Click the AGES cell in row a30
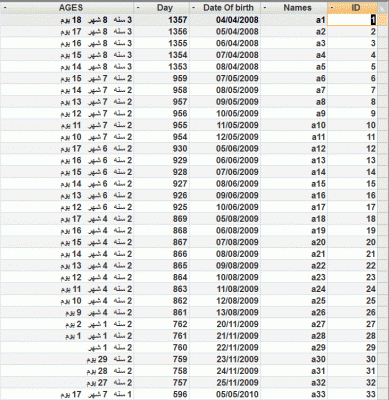 [67, 359]
